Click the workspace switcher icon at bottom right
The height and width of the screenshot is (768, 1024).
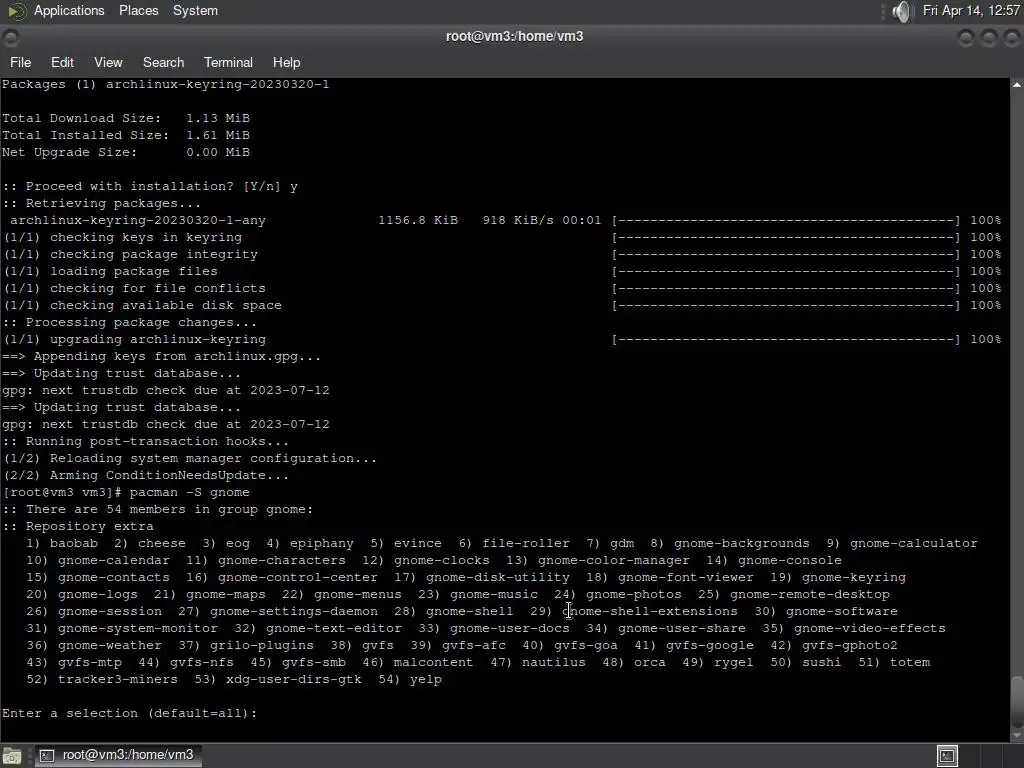coord(947,756)
